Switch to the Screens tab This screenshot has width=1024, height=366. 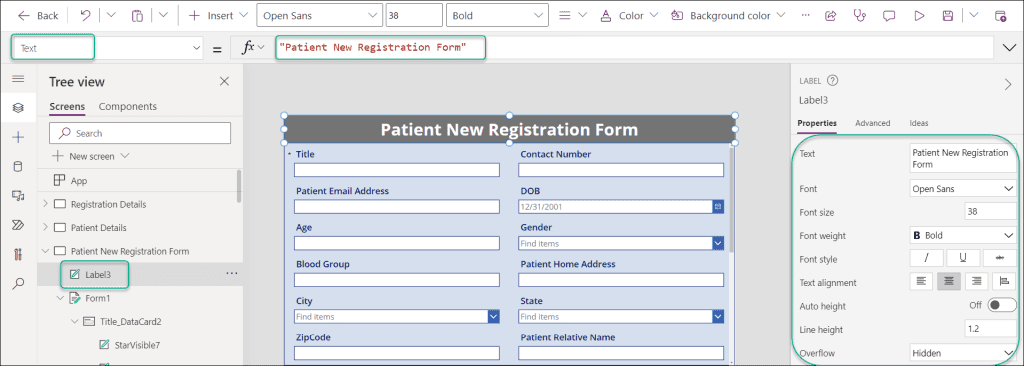point(67,107)
